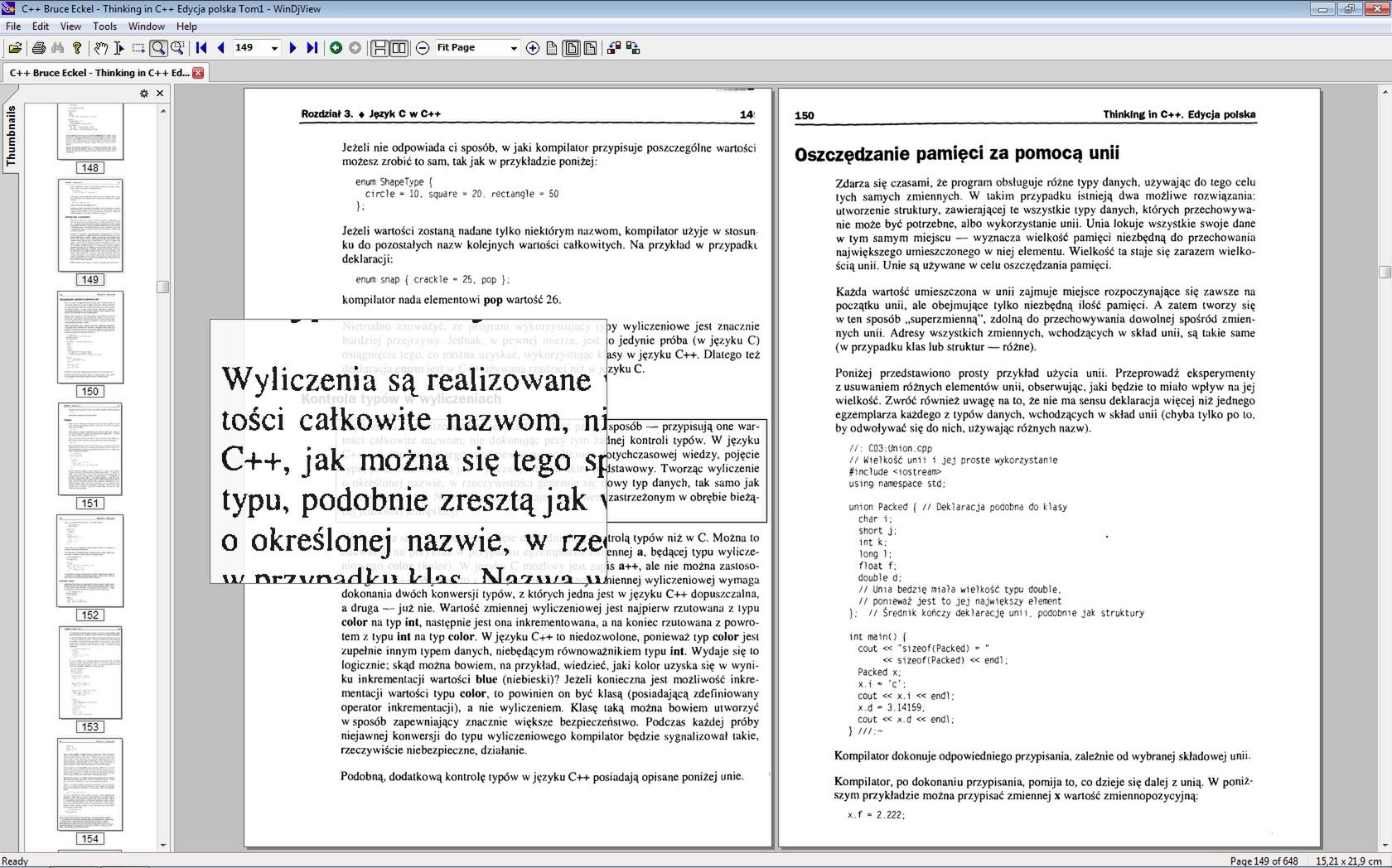Click the 'Ready' status bar text
The width and height of the screenshot is (1392, 868).
(16, 861)
